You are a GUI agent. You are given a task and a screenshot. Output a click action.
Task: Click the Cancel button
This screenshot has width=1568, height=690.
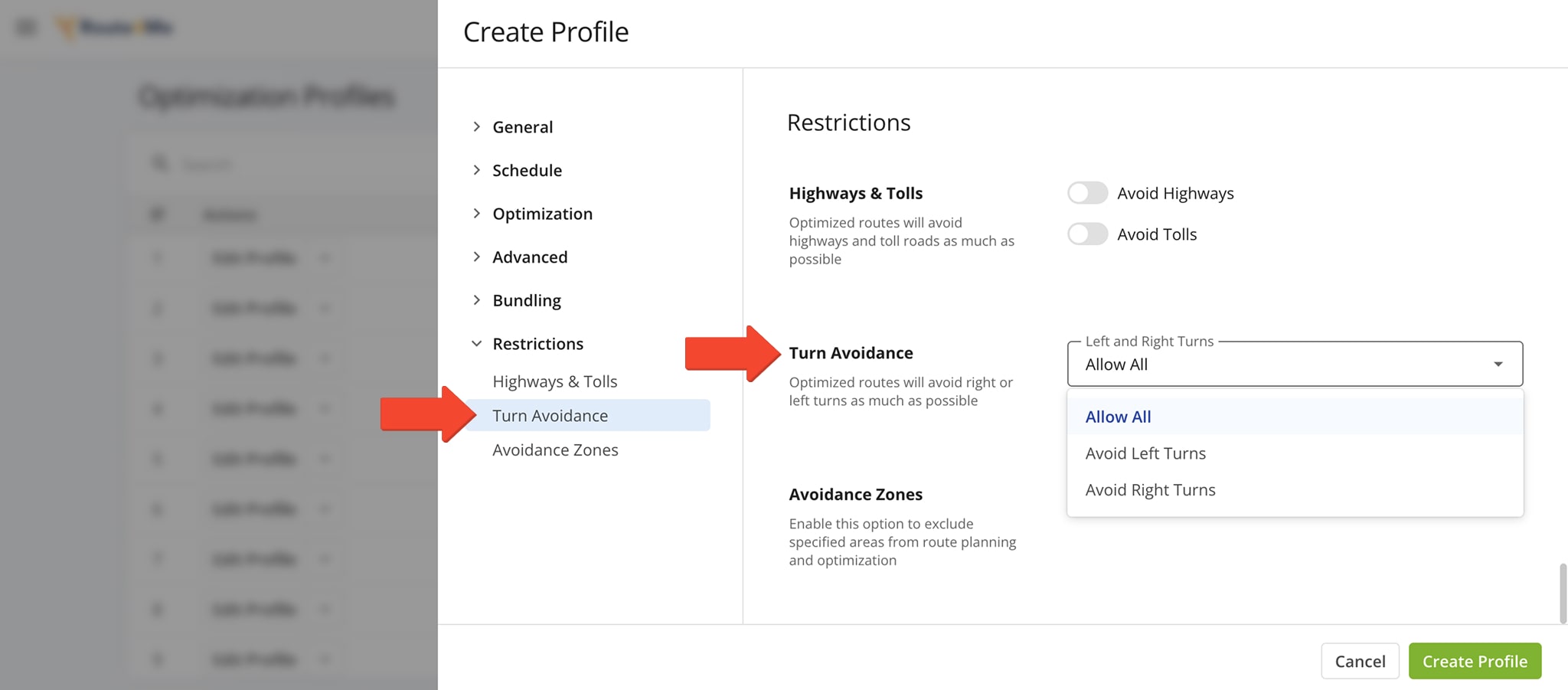1360,661
